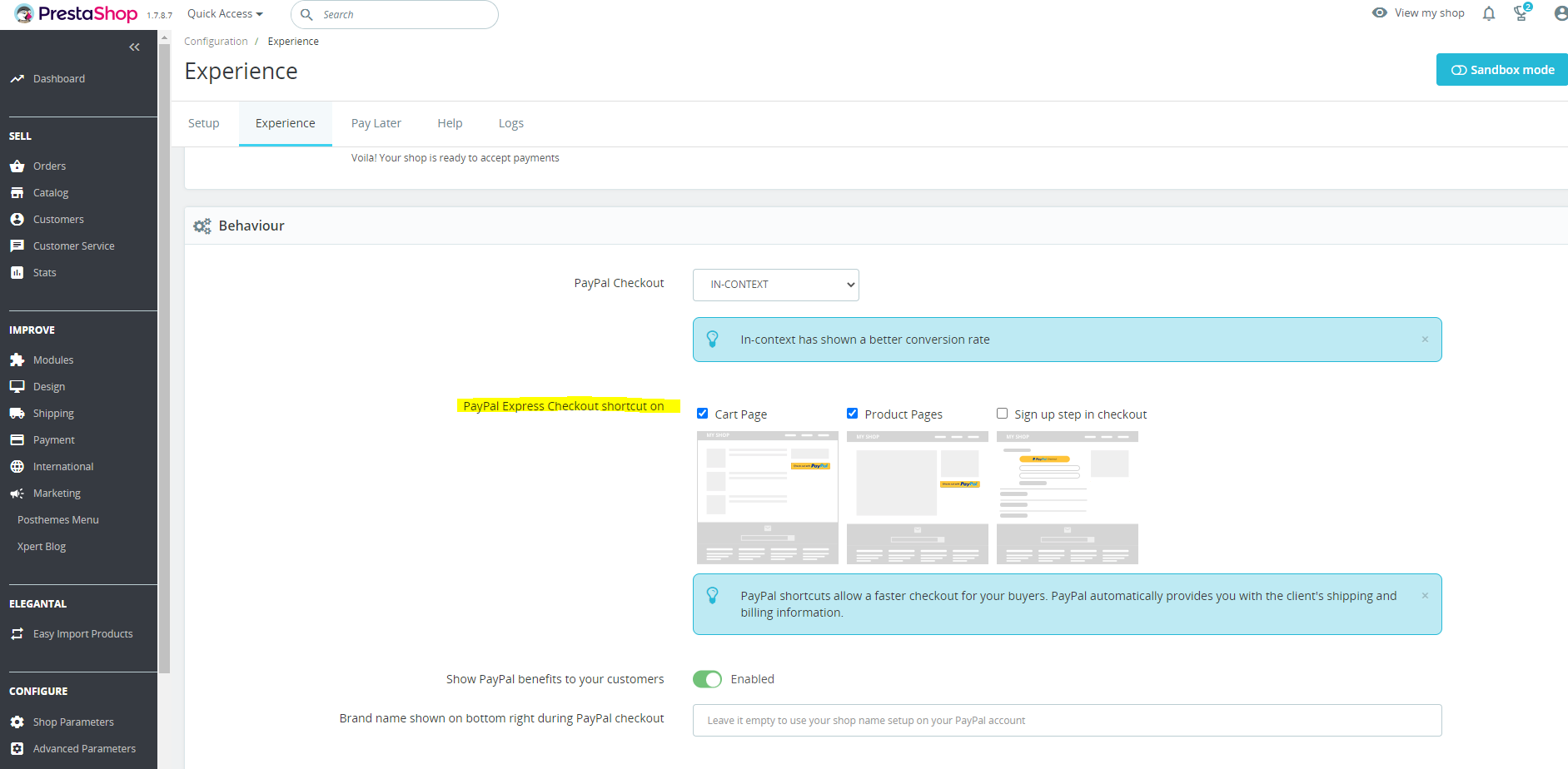Dismiss the in-context conversion rate tip
The width and height of the screenshot is (1568, 769).
[1425, 340]
